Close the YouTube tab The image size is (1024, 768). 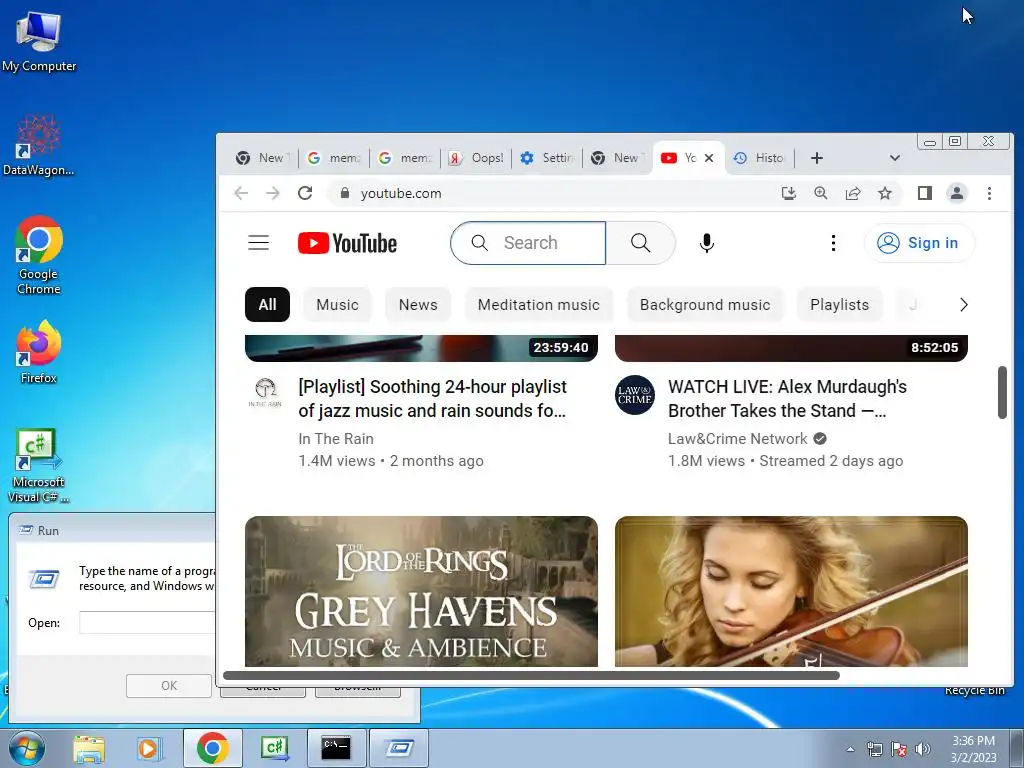709,158
